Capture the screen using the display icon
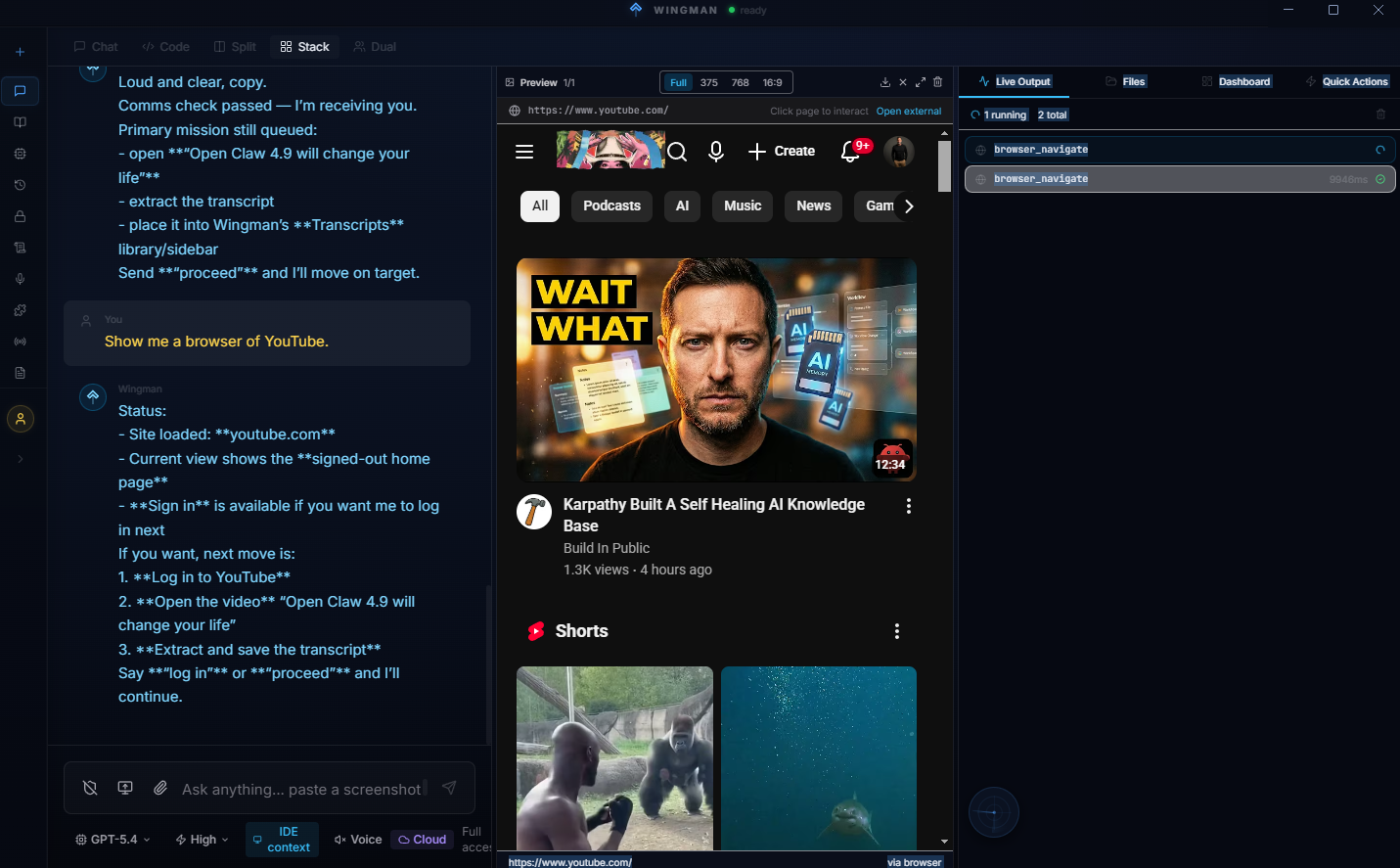The image size is (1400, 868). click(125, 787)
